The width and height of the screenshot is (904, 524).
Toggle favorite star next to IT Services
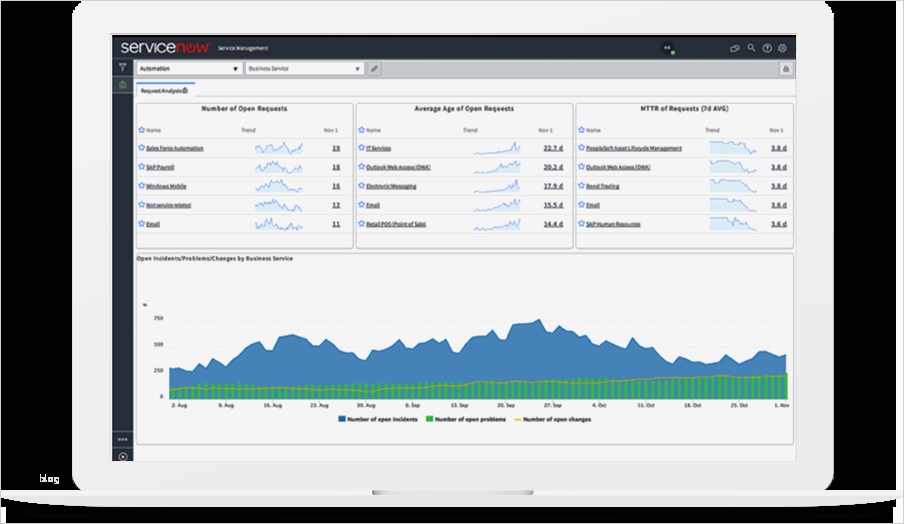click(362, 148)
